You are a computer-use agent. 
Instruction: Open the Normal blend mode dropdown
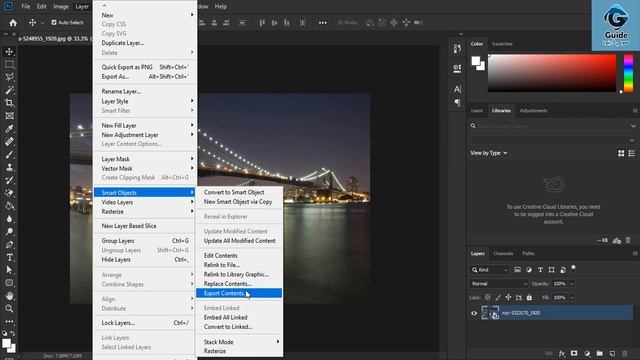click(499, 284)
